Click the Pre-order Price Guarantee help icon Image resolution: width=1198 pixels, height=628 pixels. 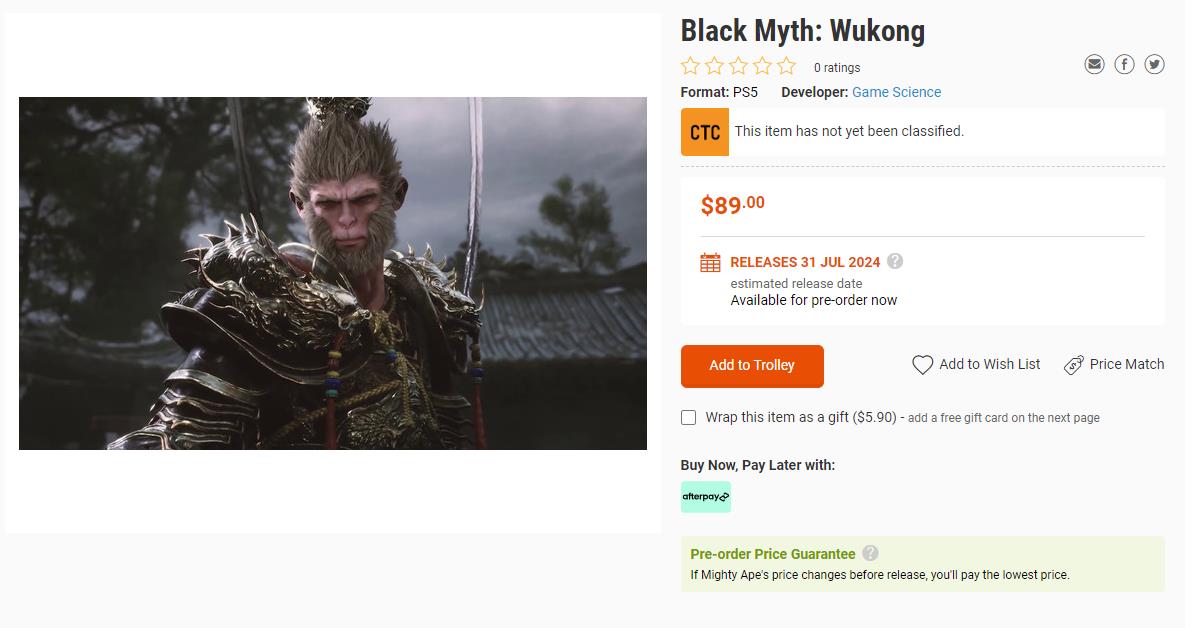(870, 553)
